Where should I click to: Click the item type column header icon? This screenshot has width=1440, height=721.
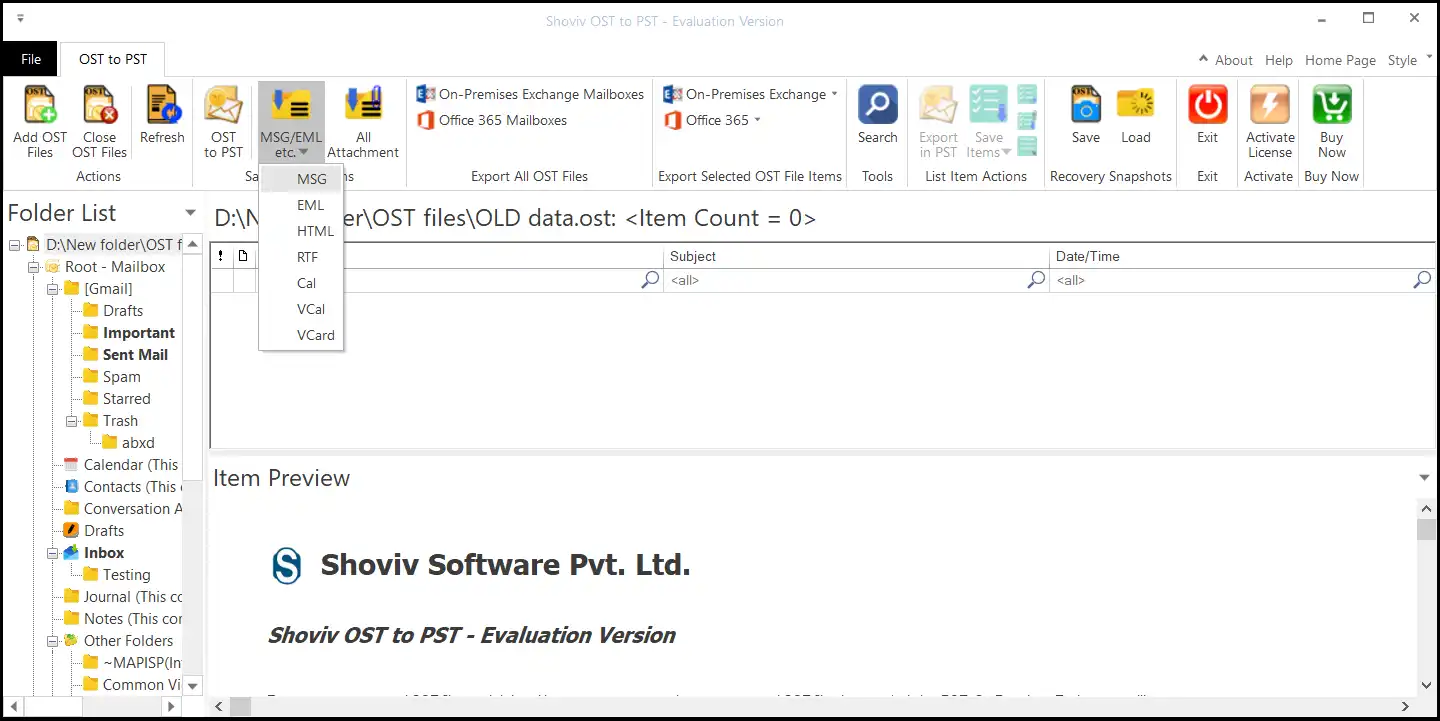click(x=243, y=256)
